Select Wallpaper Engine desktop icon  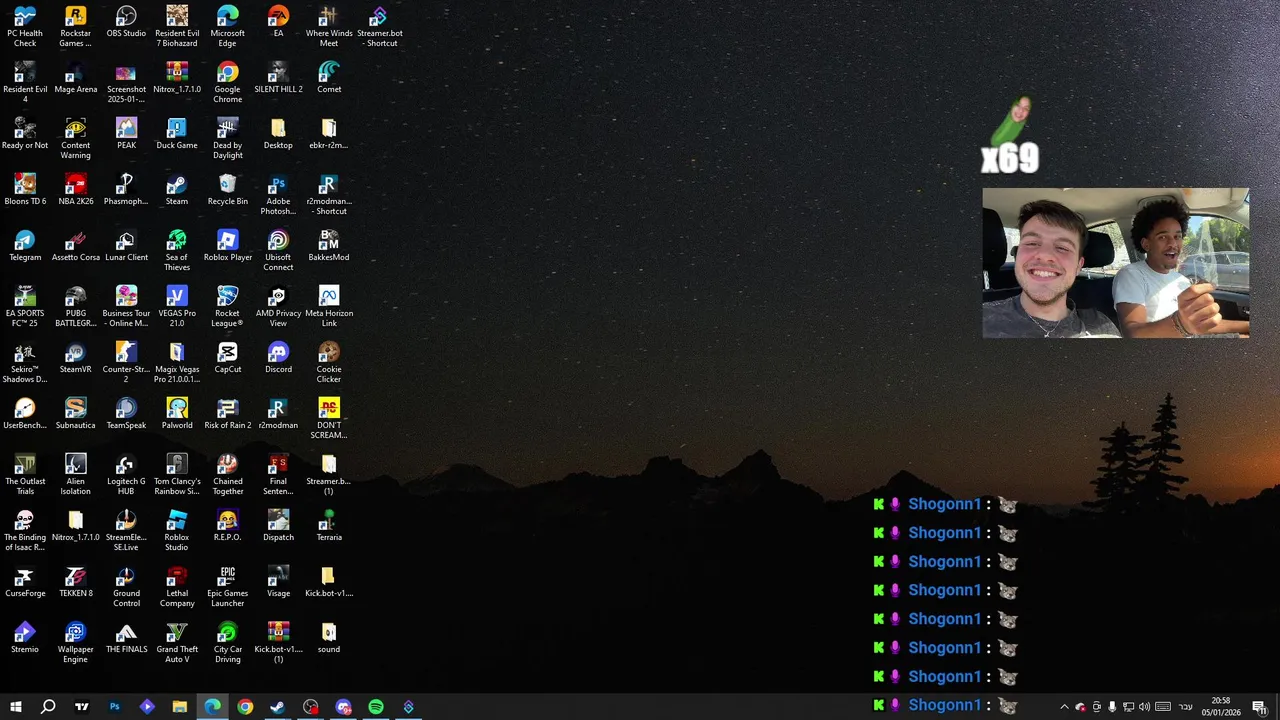(75, 642)
